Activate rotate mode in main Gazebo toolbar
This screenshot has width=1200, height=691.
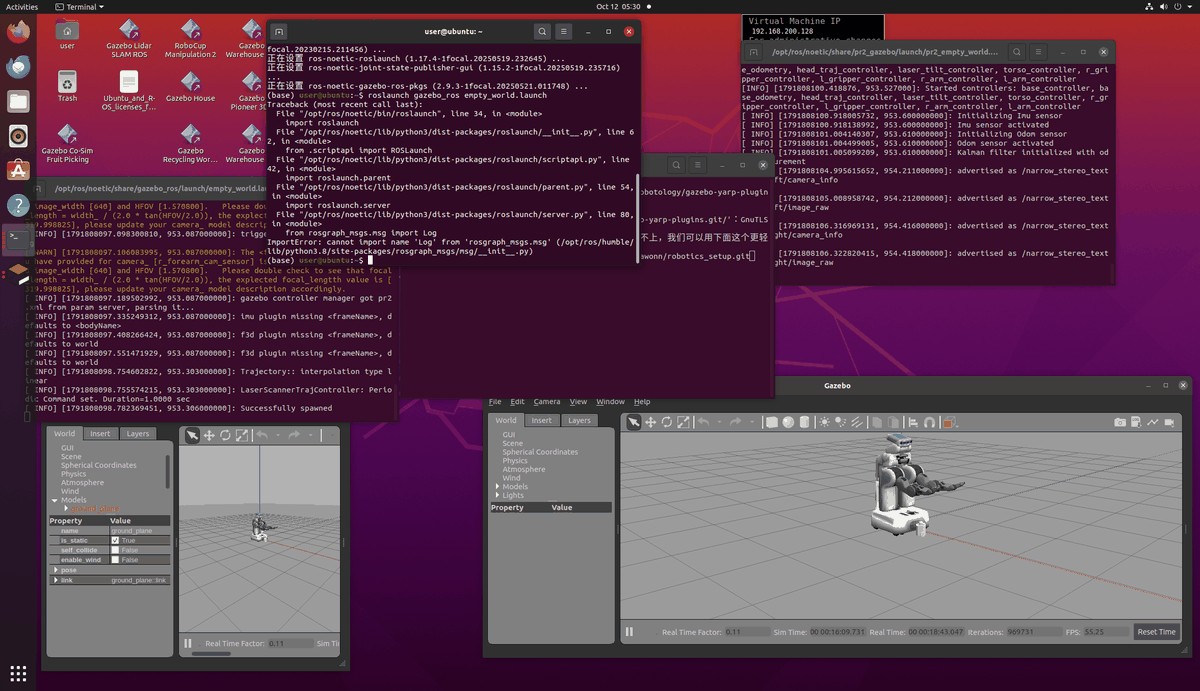pos(668,422)
